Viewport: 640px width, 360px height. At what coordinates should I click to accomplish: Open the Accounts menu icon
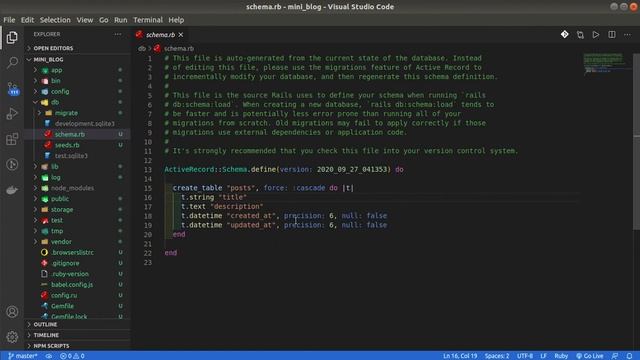tap(12, 312)
